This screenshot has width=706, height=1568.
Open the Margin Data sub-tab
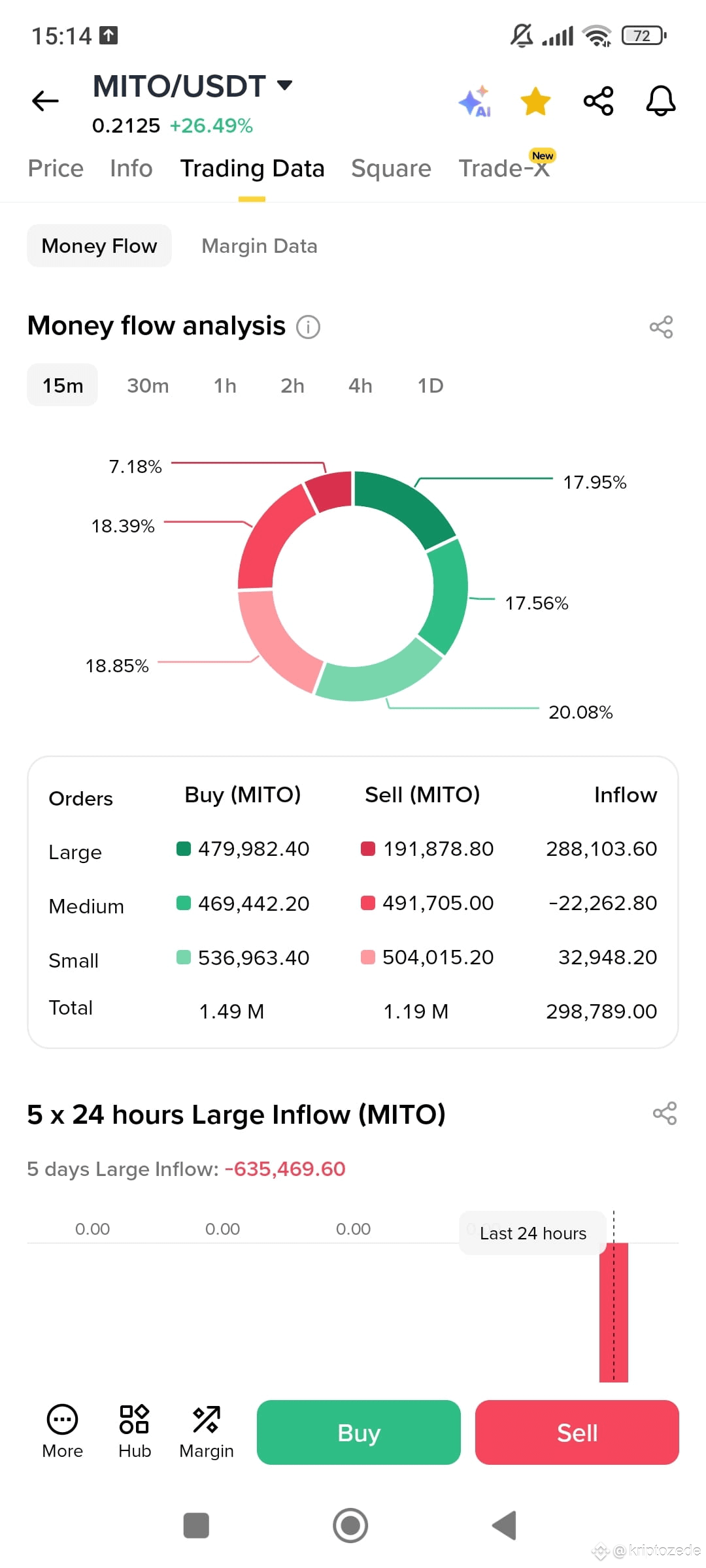260,246
